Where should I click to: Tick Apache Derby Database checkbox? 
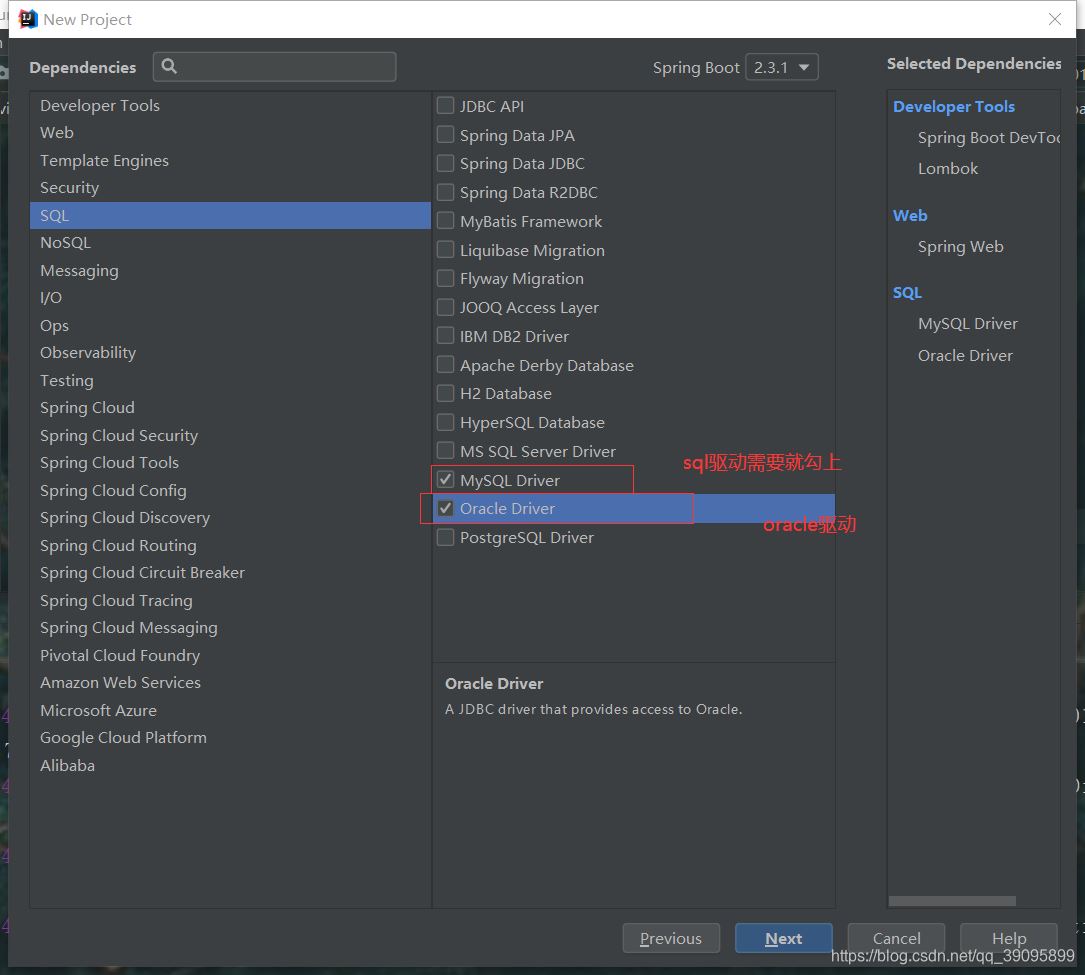pos(446,365)
